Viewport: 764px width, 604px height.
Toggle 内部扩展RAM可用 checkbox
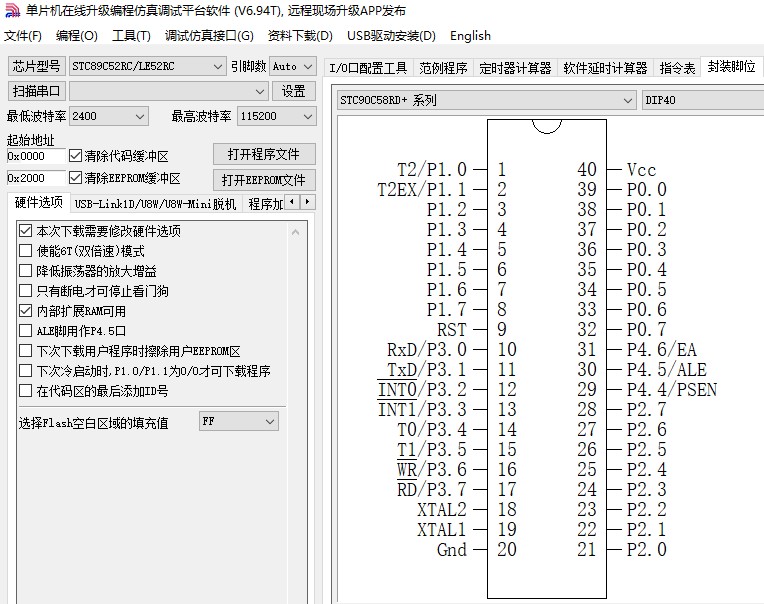coord(25,311)
